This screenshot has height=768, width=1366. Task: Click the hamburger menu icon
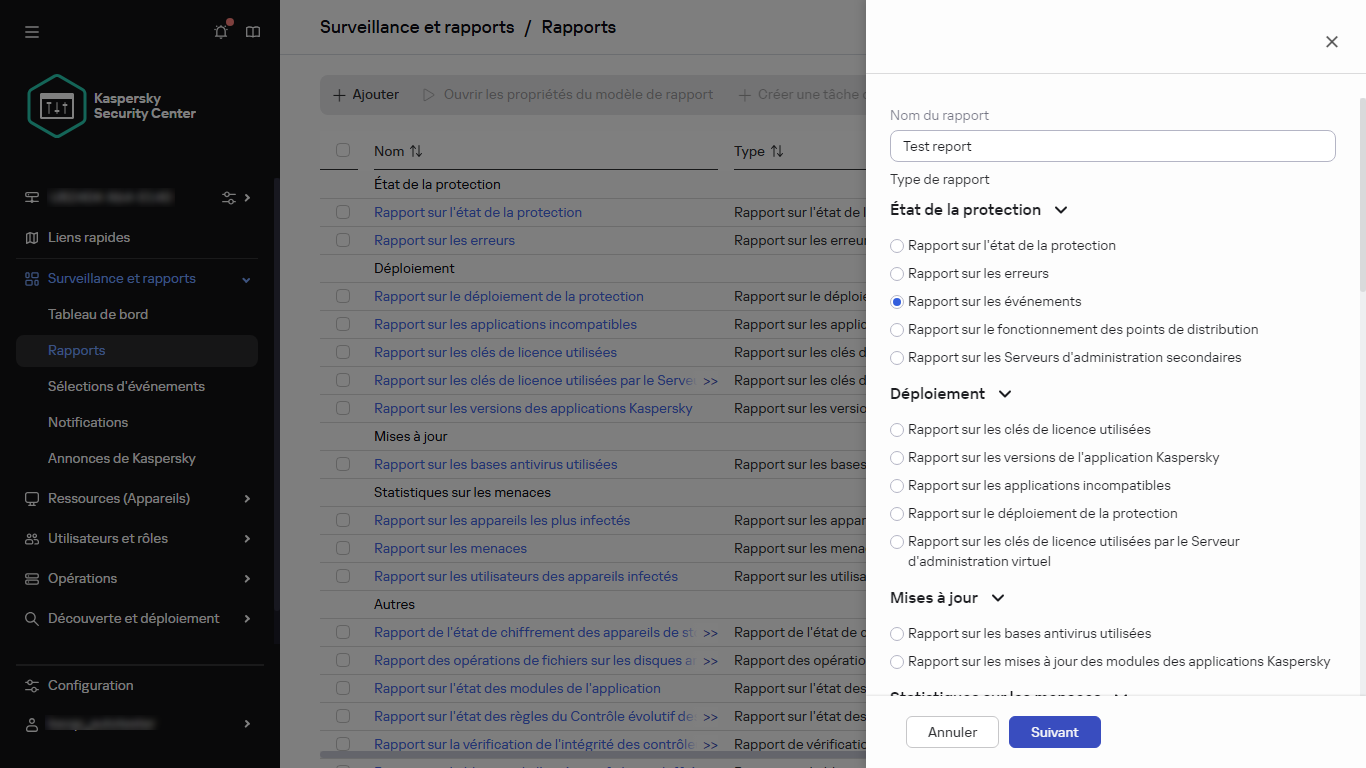(x=32, y=32)
